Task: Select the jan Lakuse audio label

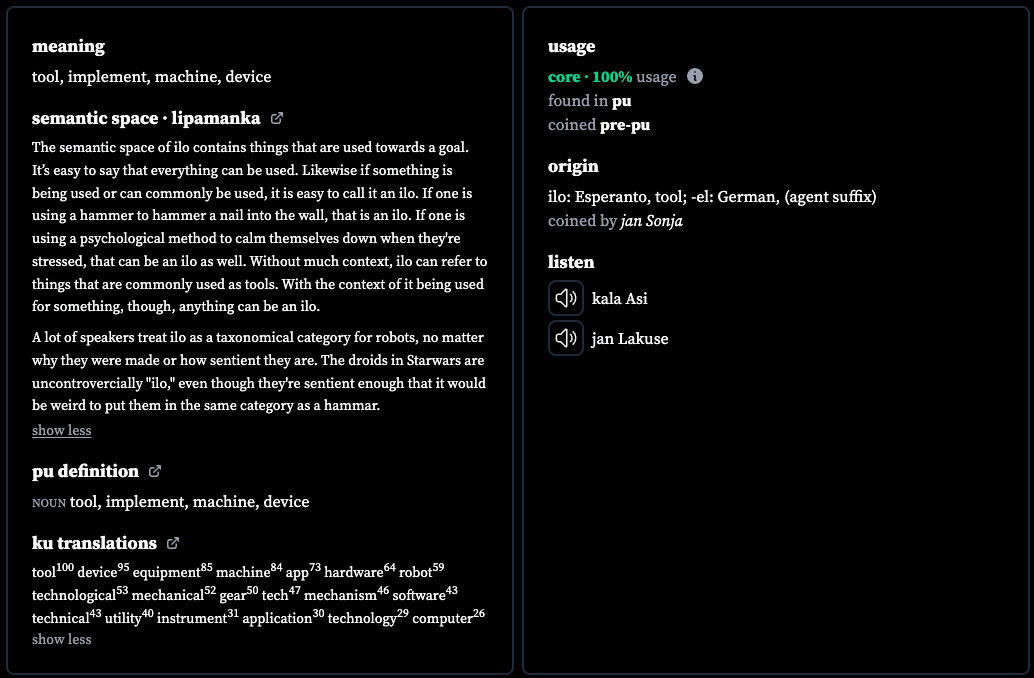Action: coord(630,338)
